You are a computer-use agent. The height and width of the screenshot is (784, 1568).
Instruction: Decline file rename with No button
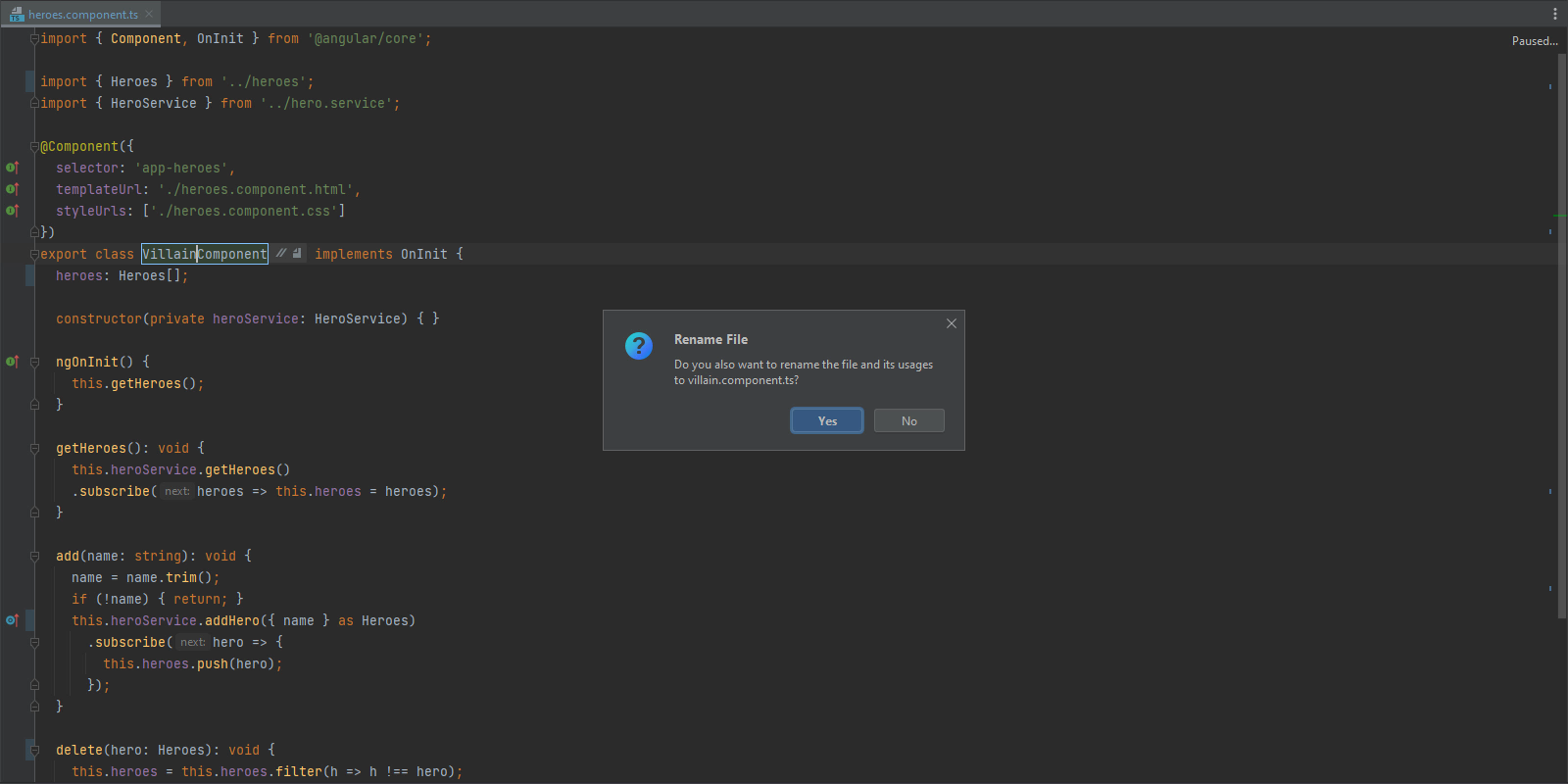tap(909, 420)
